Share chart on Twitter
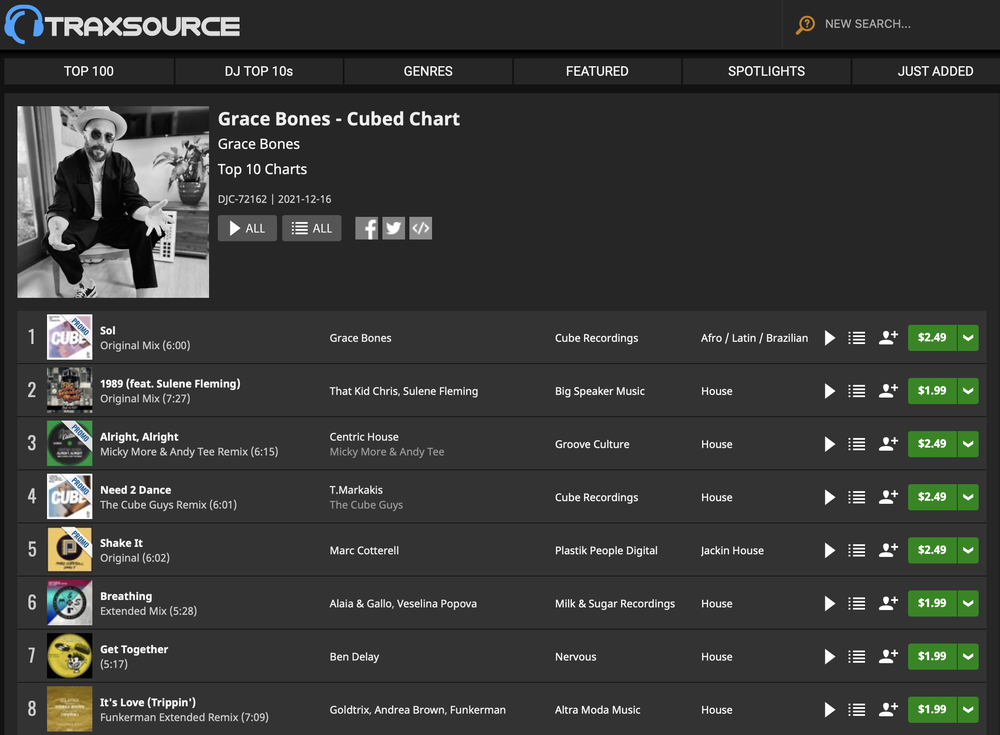The width and height of the screenshot is (1000, 735). click(393, 228)
